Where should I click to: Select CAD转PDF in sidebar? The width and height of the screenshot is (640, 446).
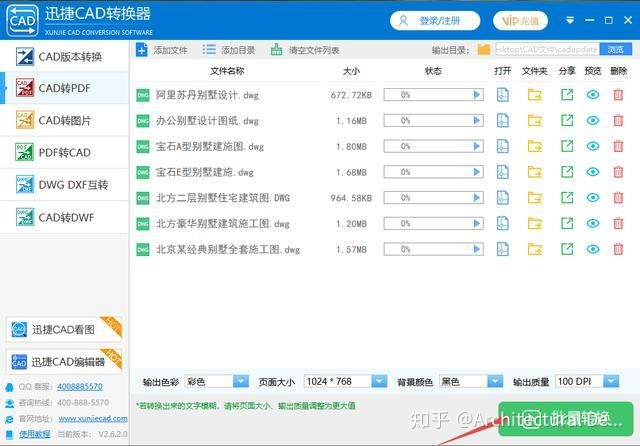64,88
